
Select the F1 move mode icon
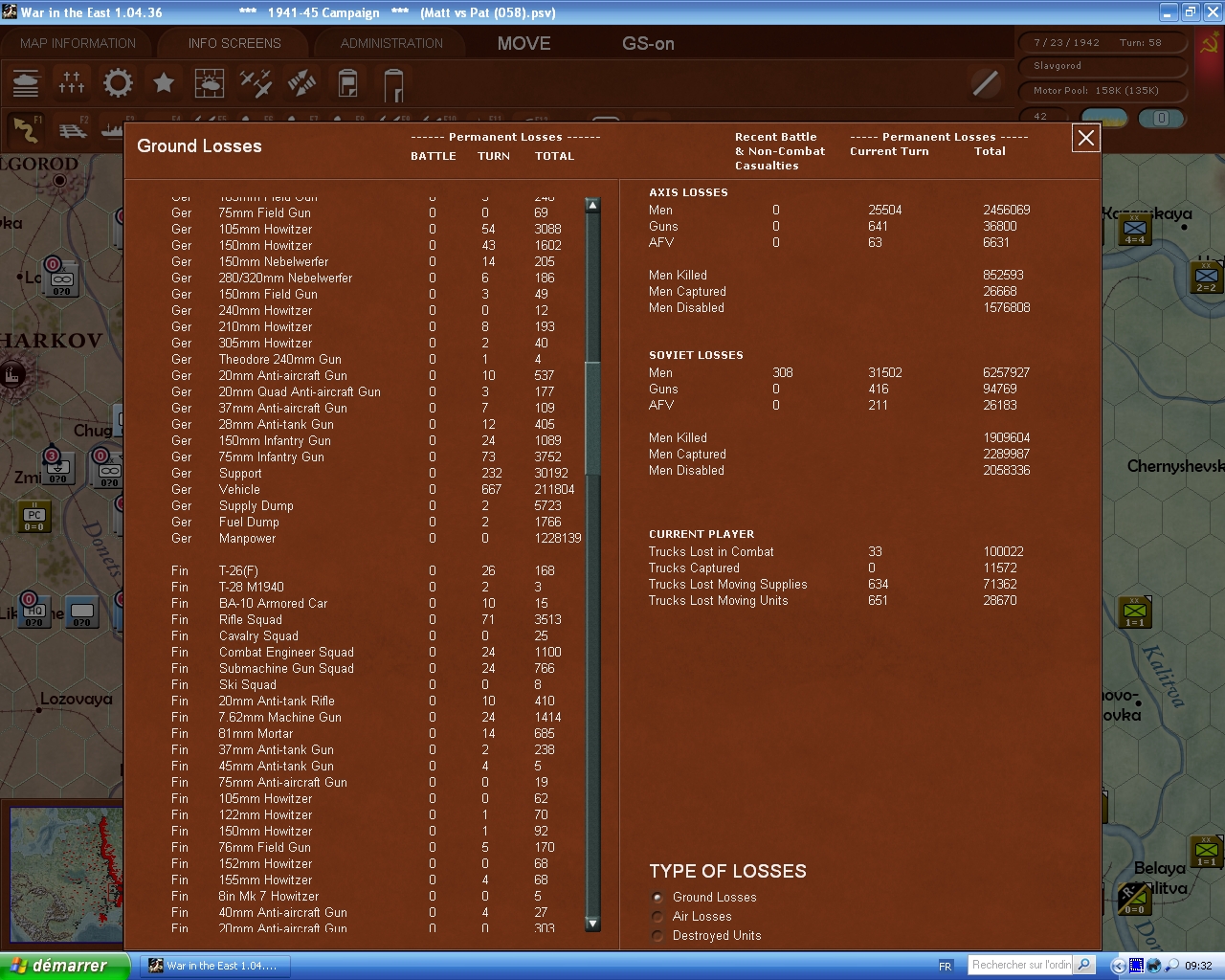(x=26, y=128)
